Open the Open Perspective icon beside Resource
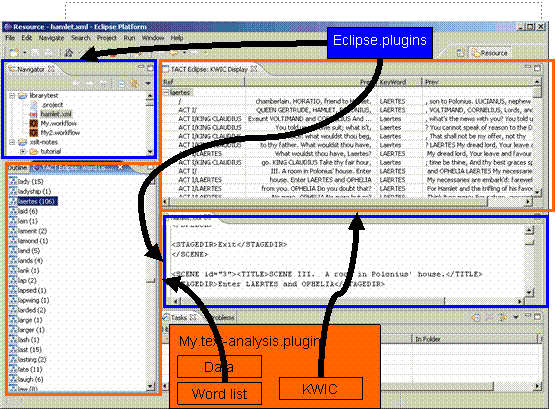 click(461, 53)
